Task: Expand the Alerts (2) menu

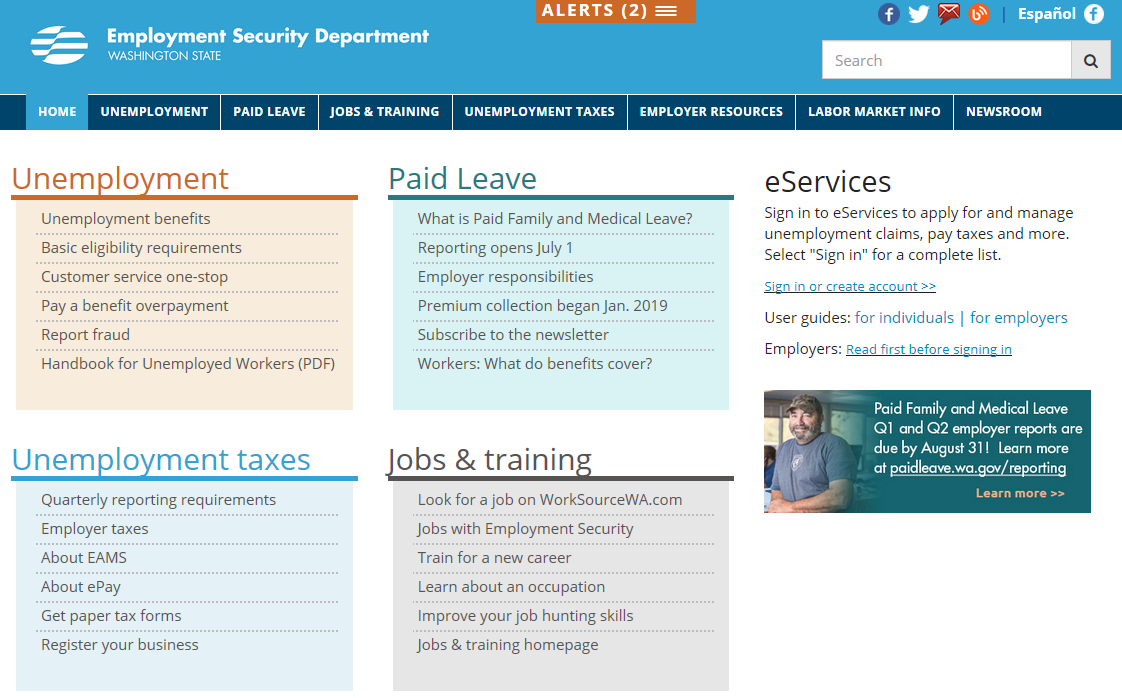Action: (x=615, y=11)
